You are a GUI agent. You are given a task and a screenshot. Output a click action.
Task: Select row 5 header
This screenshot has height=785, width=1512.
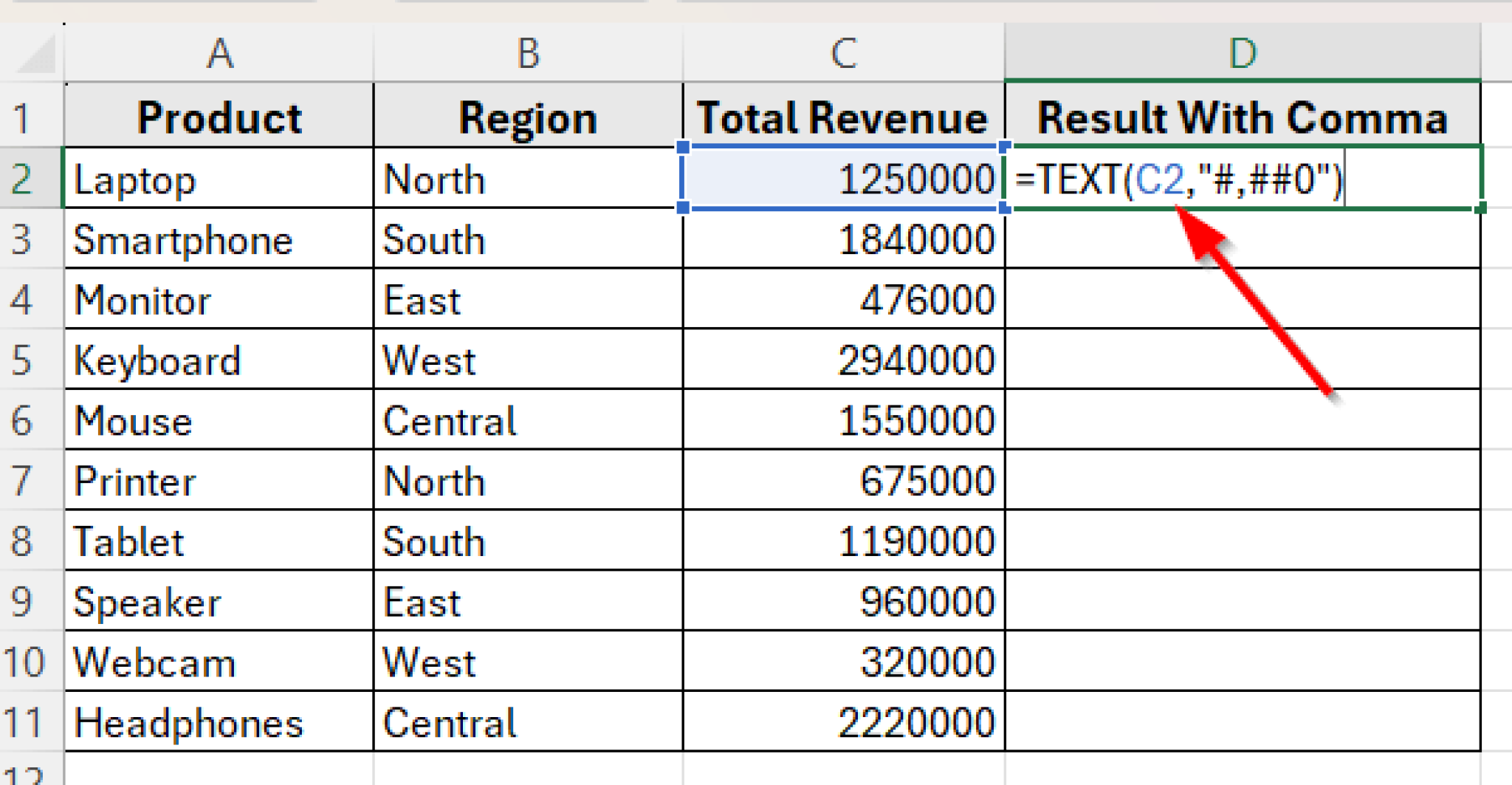point(30,360)
